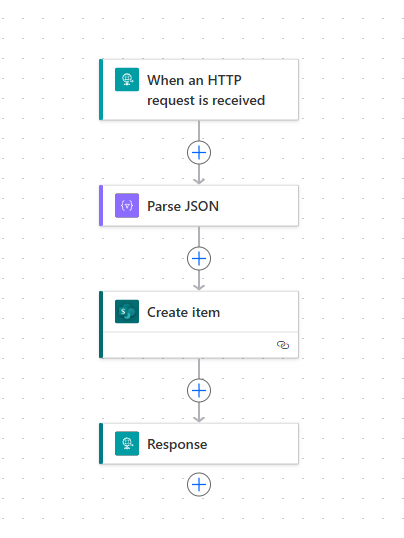404x538 pixels.
Task: Click the purple Parse JSON icon
Action: pyautogui.click(x=127, y=206)
